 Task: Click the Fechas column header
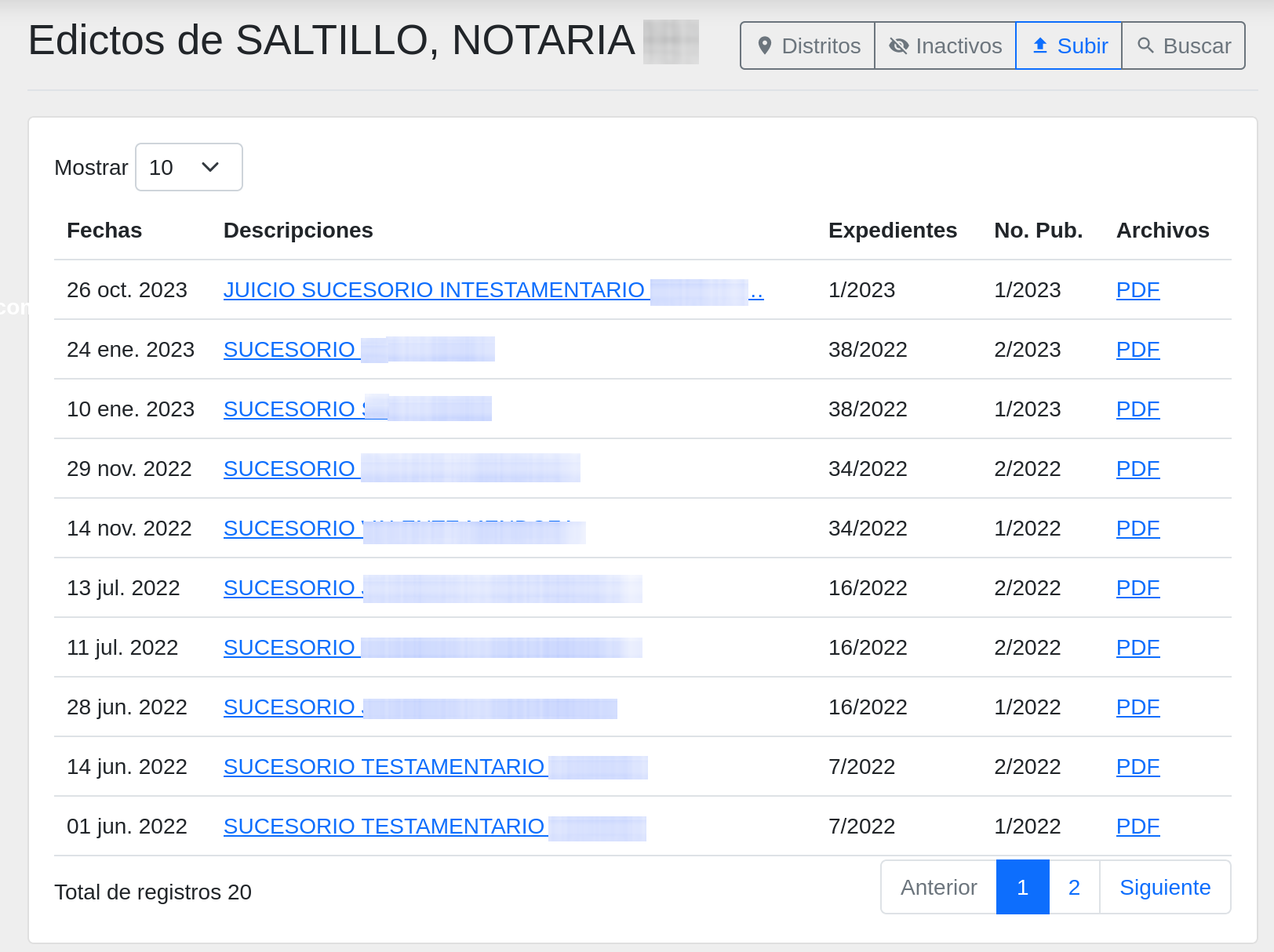[104, 231]
